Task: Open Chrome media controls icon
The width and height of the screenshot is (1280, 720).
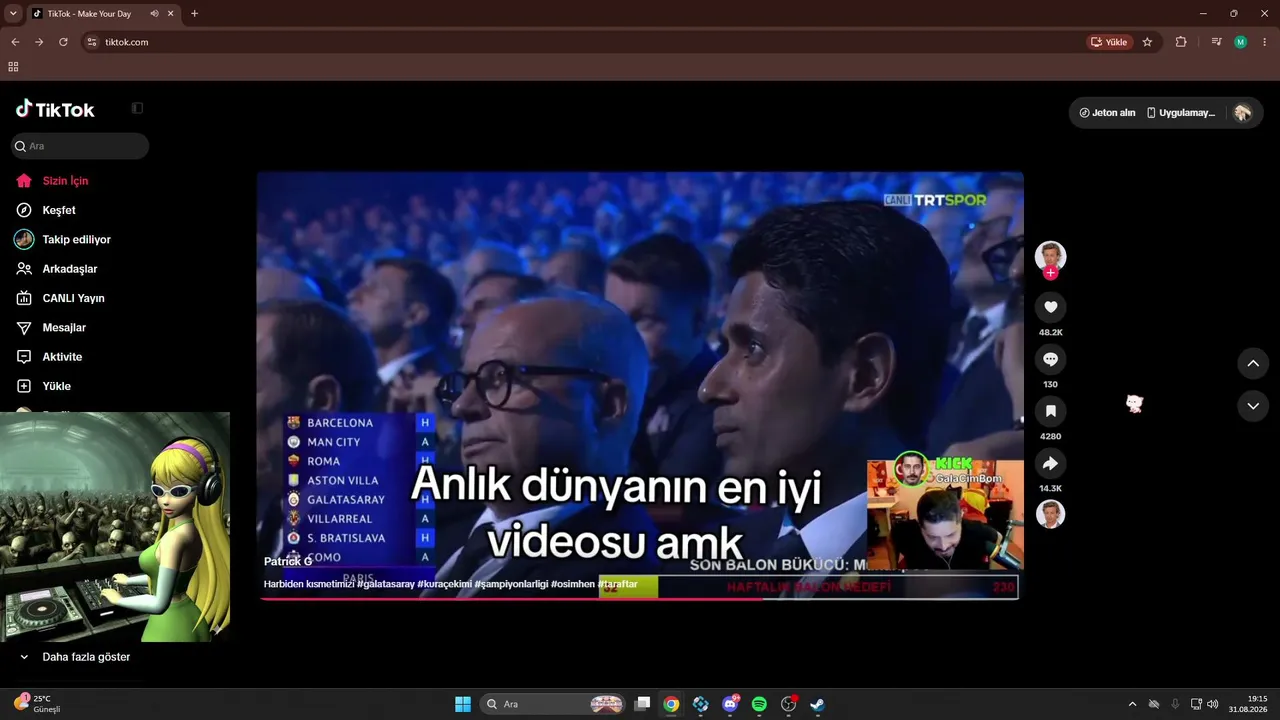Action: point(1216,42)
